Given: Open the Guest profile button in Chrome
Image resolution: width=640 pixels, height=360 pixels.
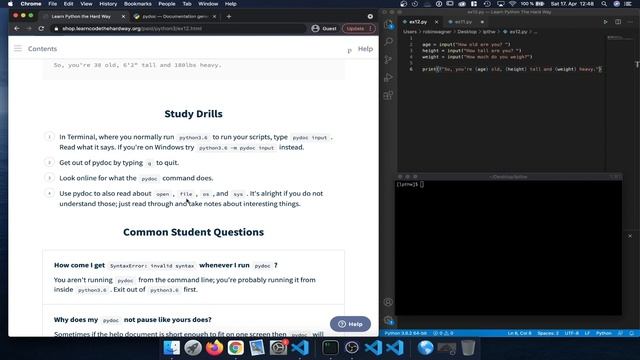Looking at the screenshot, I should [x=324, y=29].
